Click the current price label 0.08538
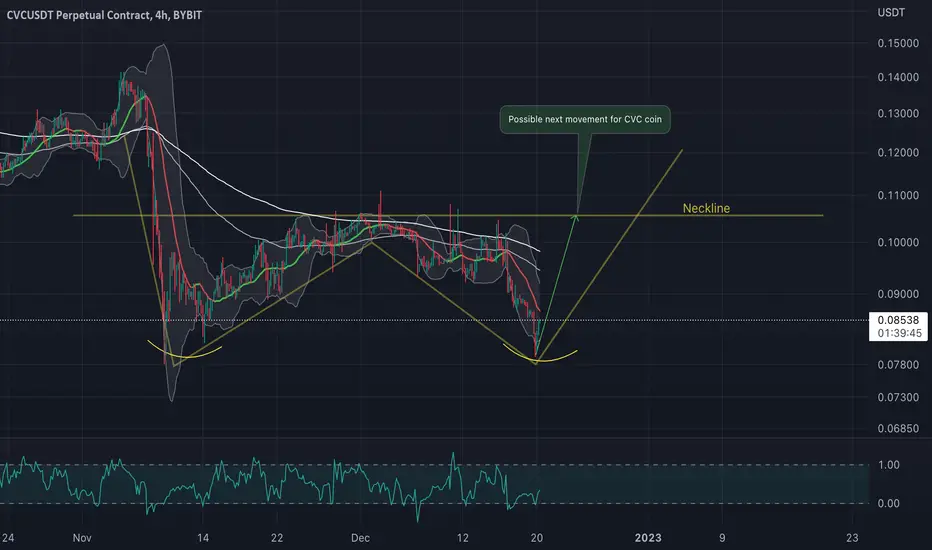The width and height of the screenshot is (932, 550). pyautogui.click(x=898, y=320)
